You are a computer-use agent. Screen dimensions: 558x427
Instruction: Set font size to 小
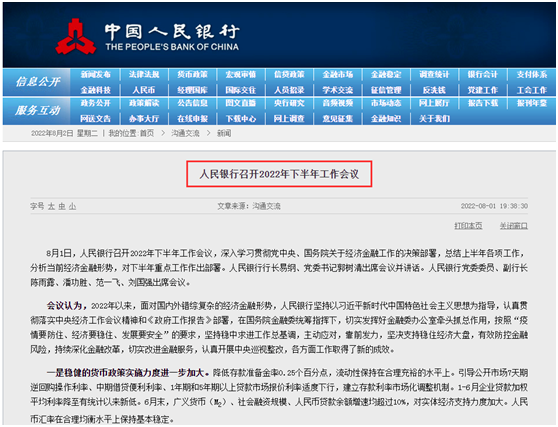pyautogui.click(x=72, y=206)
